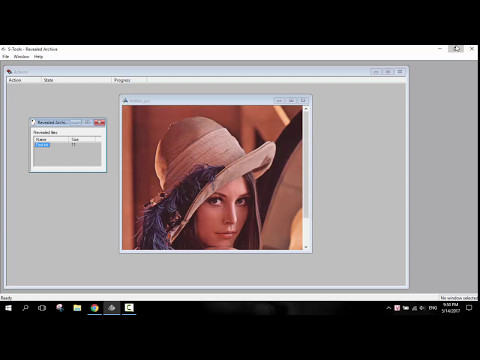
Task: Click the pink N tray icon
Action: [x=397, y=308]
